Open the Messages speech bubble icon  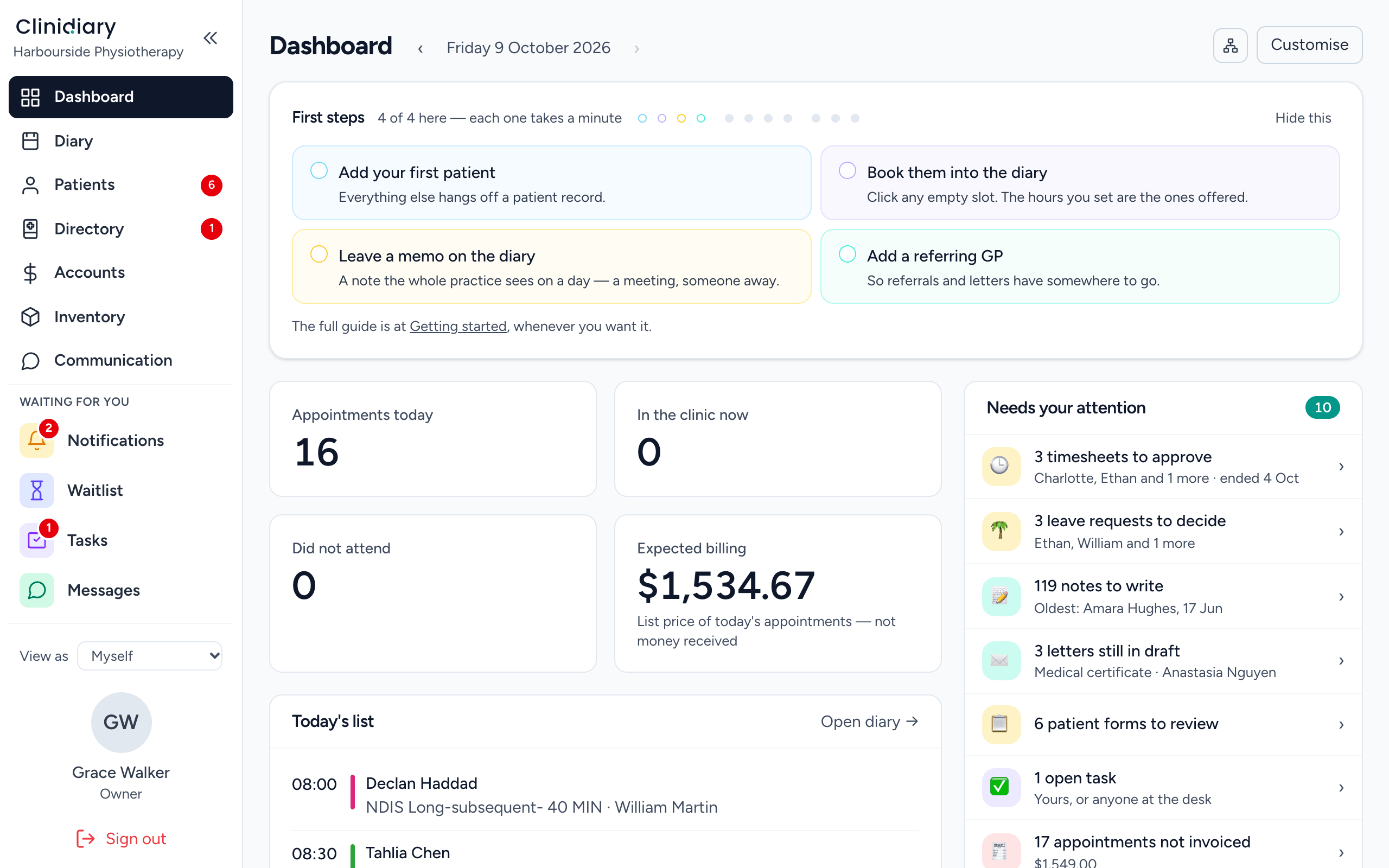(37, 590)
